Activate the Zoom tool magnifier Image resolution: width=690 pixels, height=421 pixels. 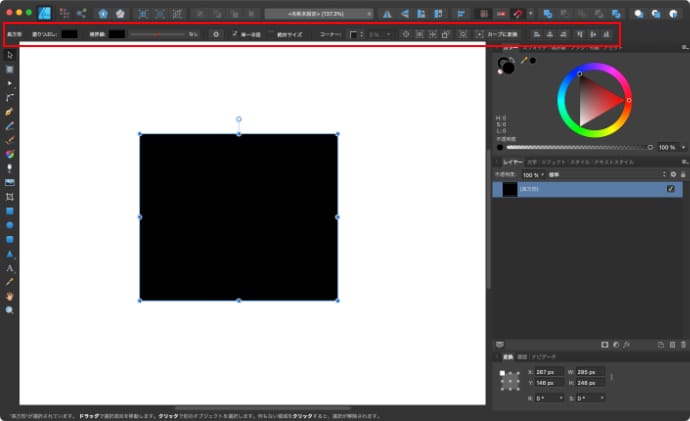click(x=10, y=310)
